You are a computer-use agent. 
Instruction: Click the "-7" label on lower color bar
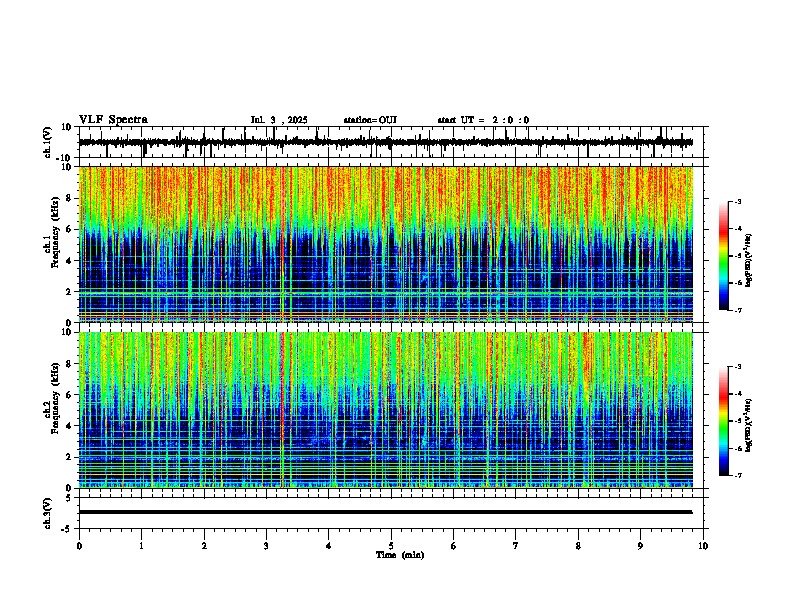click(x=737, y=476)
